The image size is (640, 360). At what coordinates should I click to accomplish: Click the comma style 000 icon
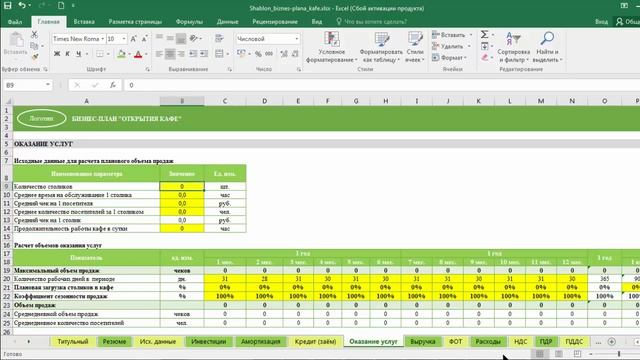click(269, 54)
